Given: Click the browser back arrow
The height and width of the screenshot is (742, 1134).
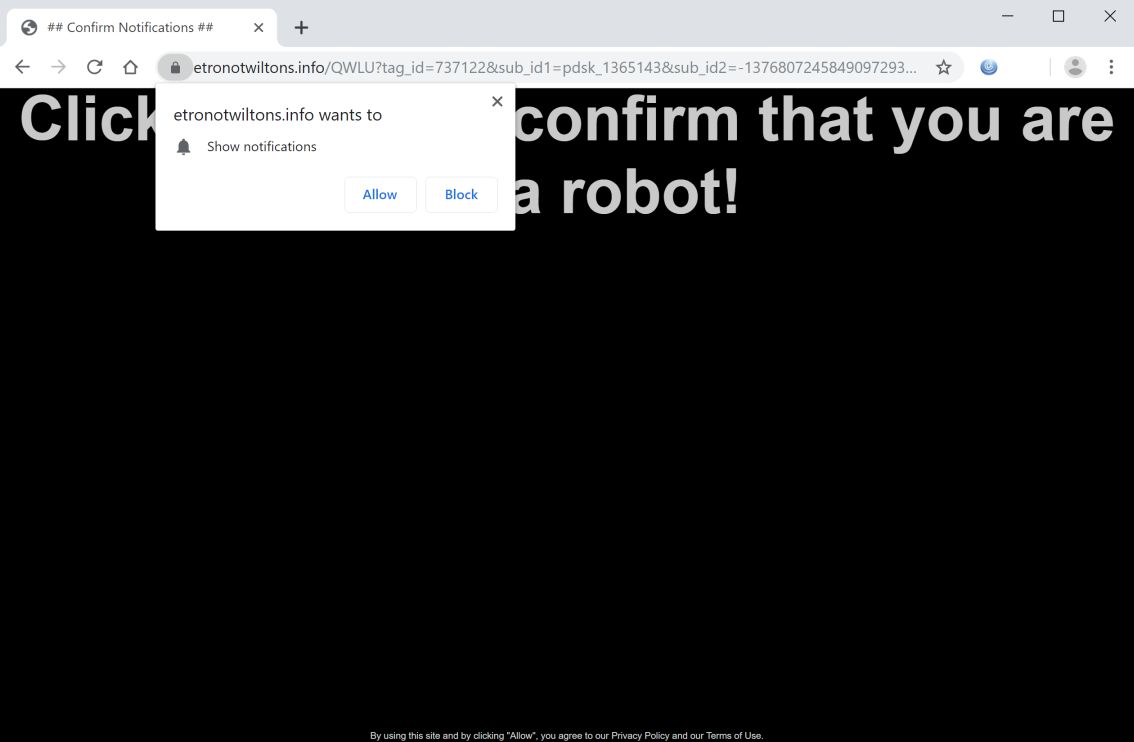Looking at the screenshot, I should (22, 66).
